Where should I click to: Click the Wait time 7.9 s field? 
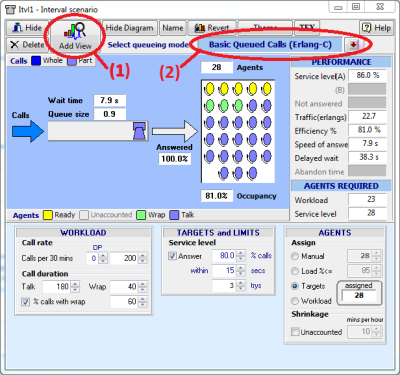click(109, 100)
